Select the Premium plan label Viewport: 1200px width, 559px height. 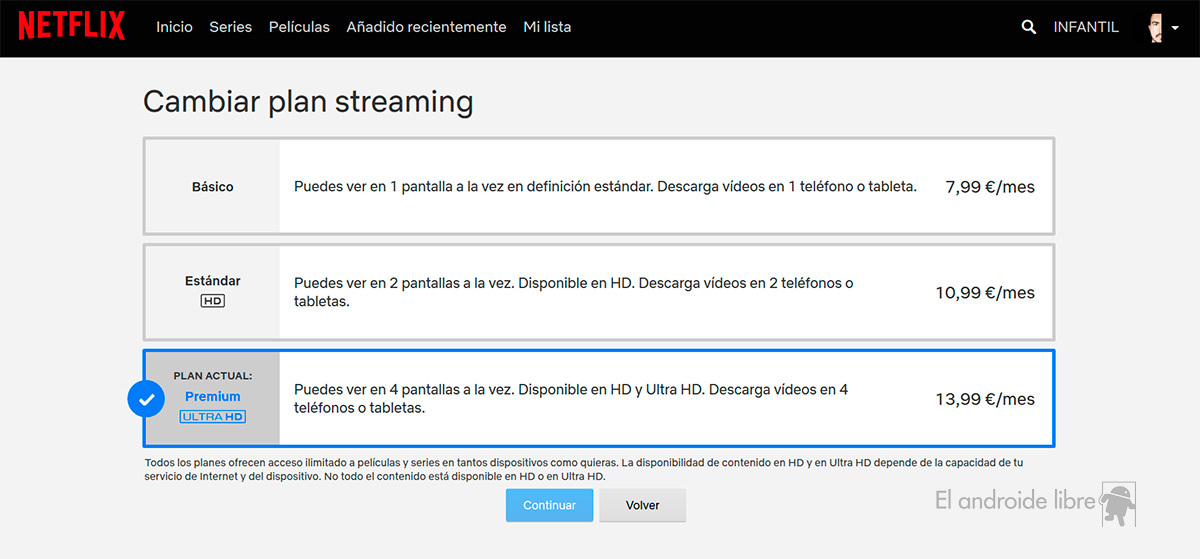(x=213, y=396)
